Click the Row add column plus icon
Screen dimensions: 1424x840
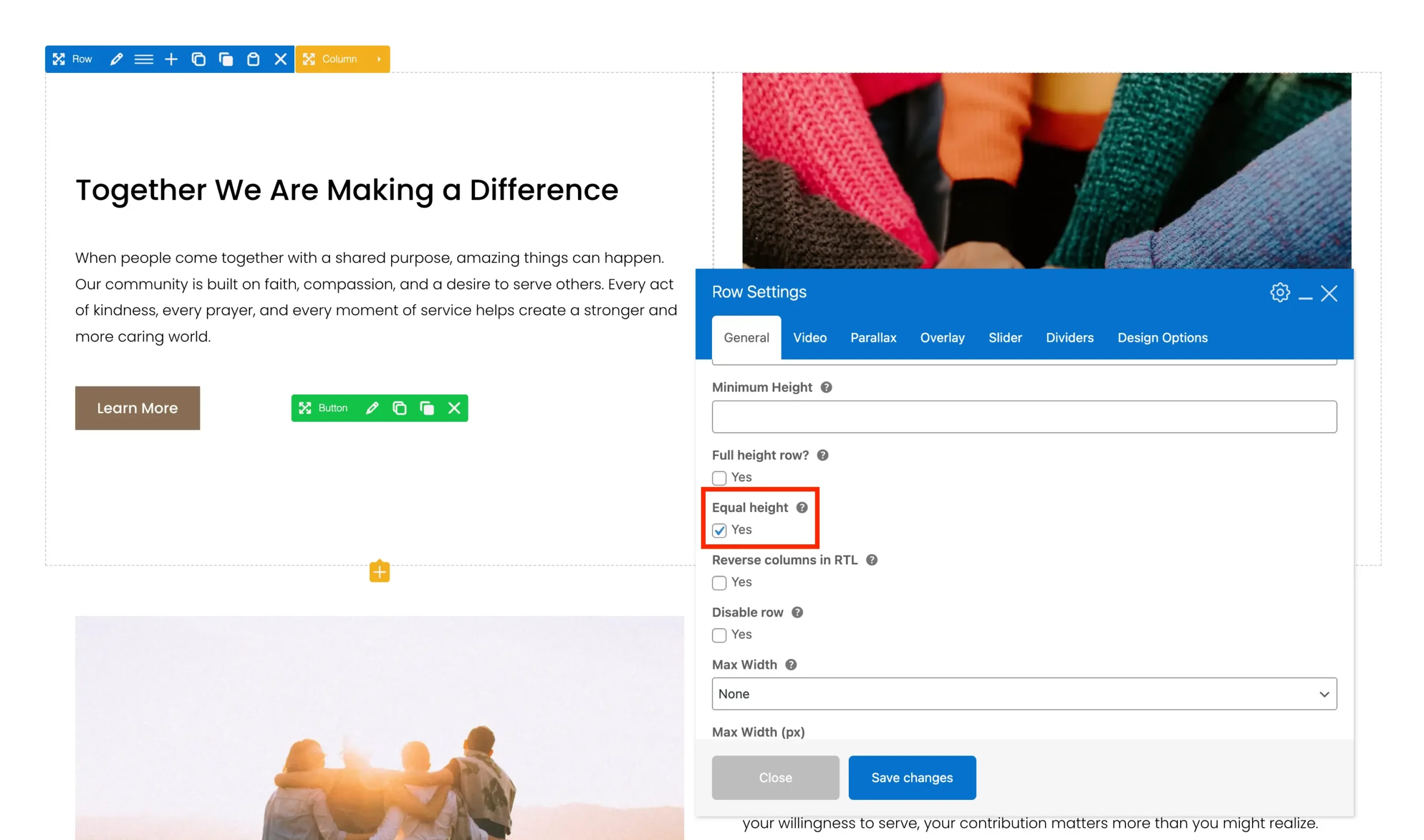(171, 59)
